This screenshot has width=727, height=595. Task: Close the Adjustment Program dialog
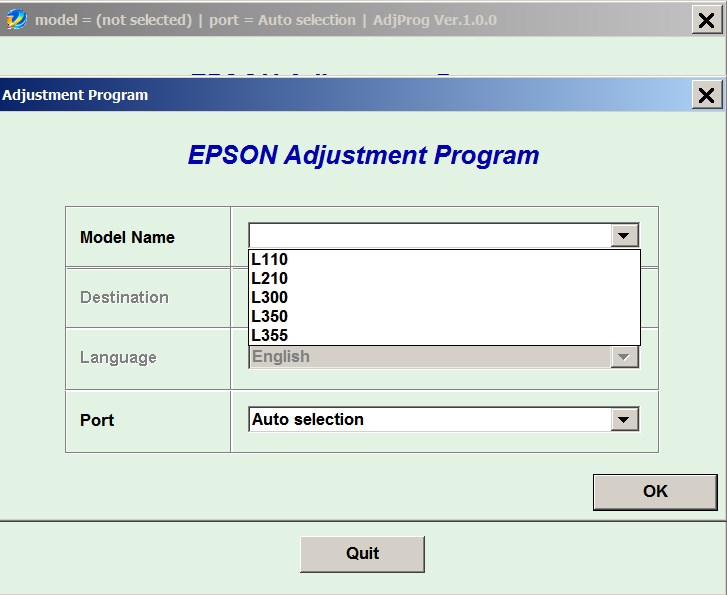tap(706, 95)
